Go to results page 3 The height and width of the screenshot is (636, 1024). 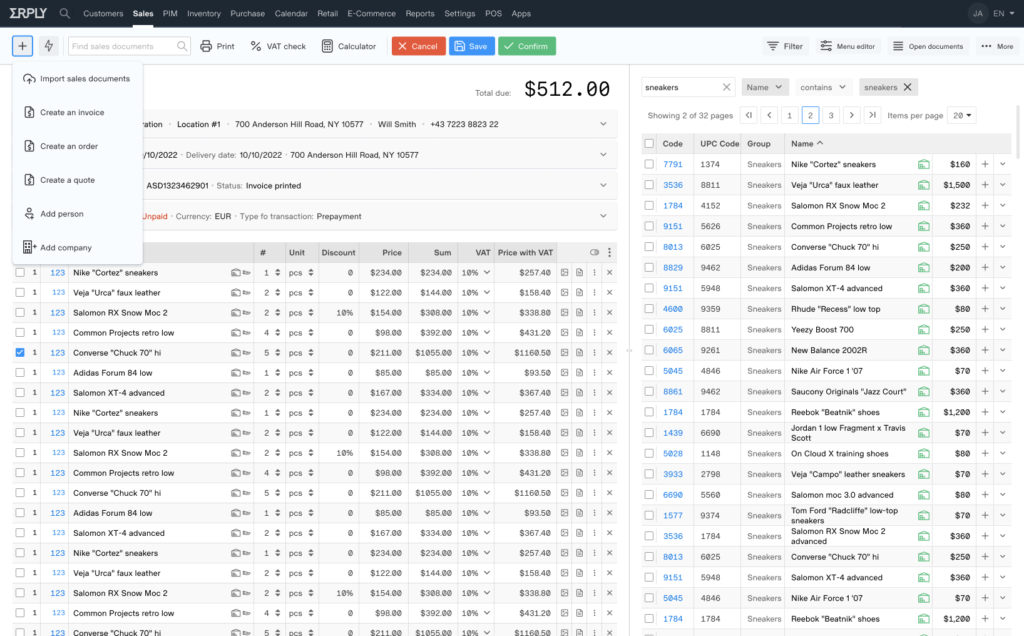(x=831, y=115)
